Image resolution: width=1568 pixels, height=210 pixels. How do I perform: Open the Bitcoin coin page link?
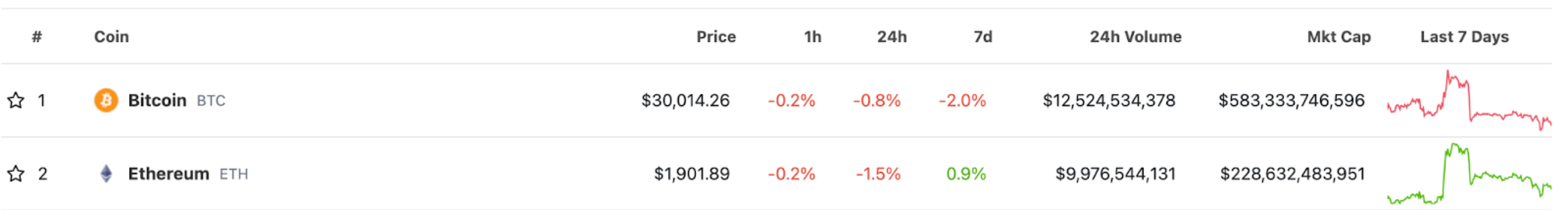click(x=157, y=101)
